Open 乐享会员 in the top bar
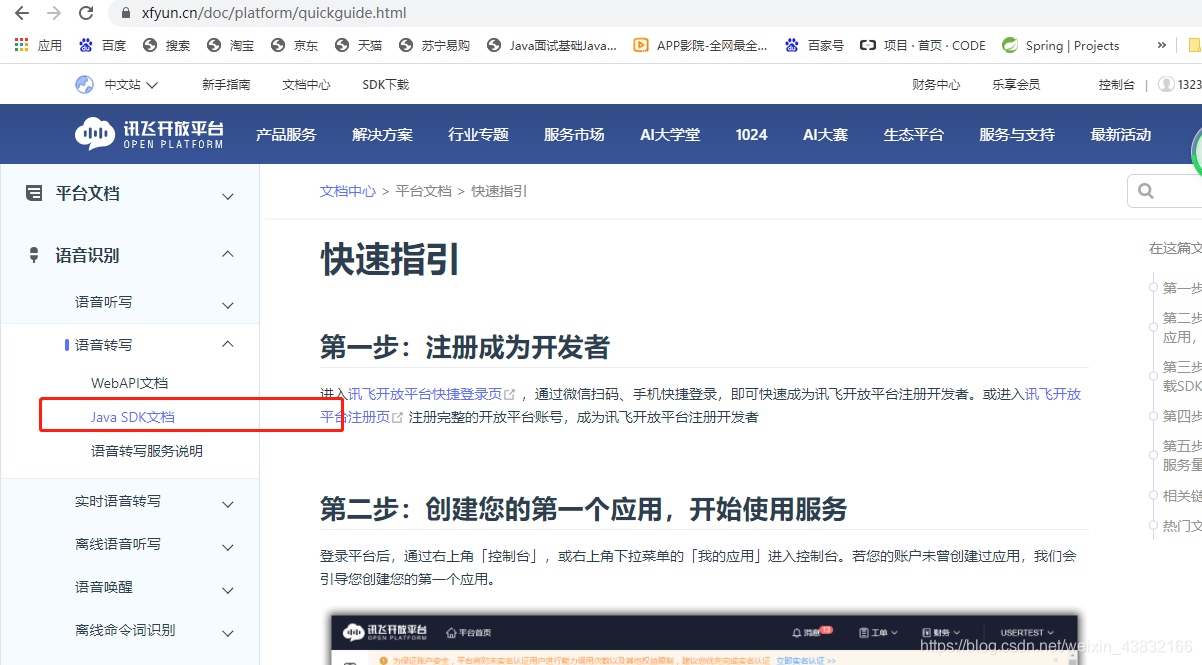Image resolution: width=1202 pixels, height=665 pixels. 1016,85
